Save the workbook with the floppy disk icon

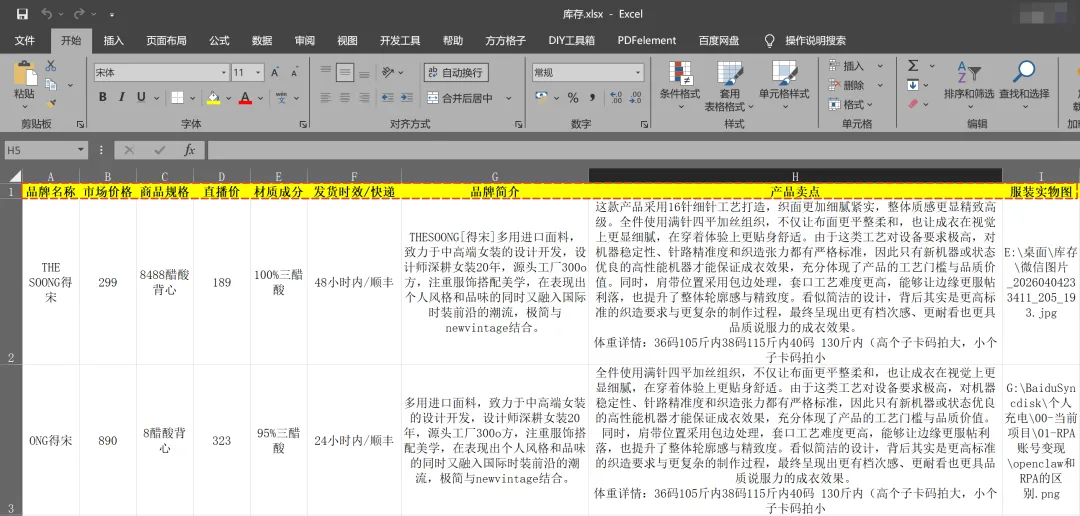click(22, 14)
